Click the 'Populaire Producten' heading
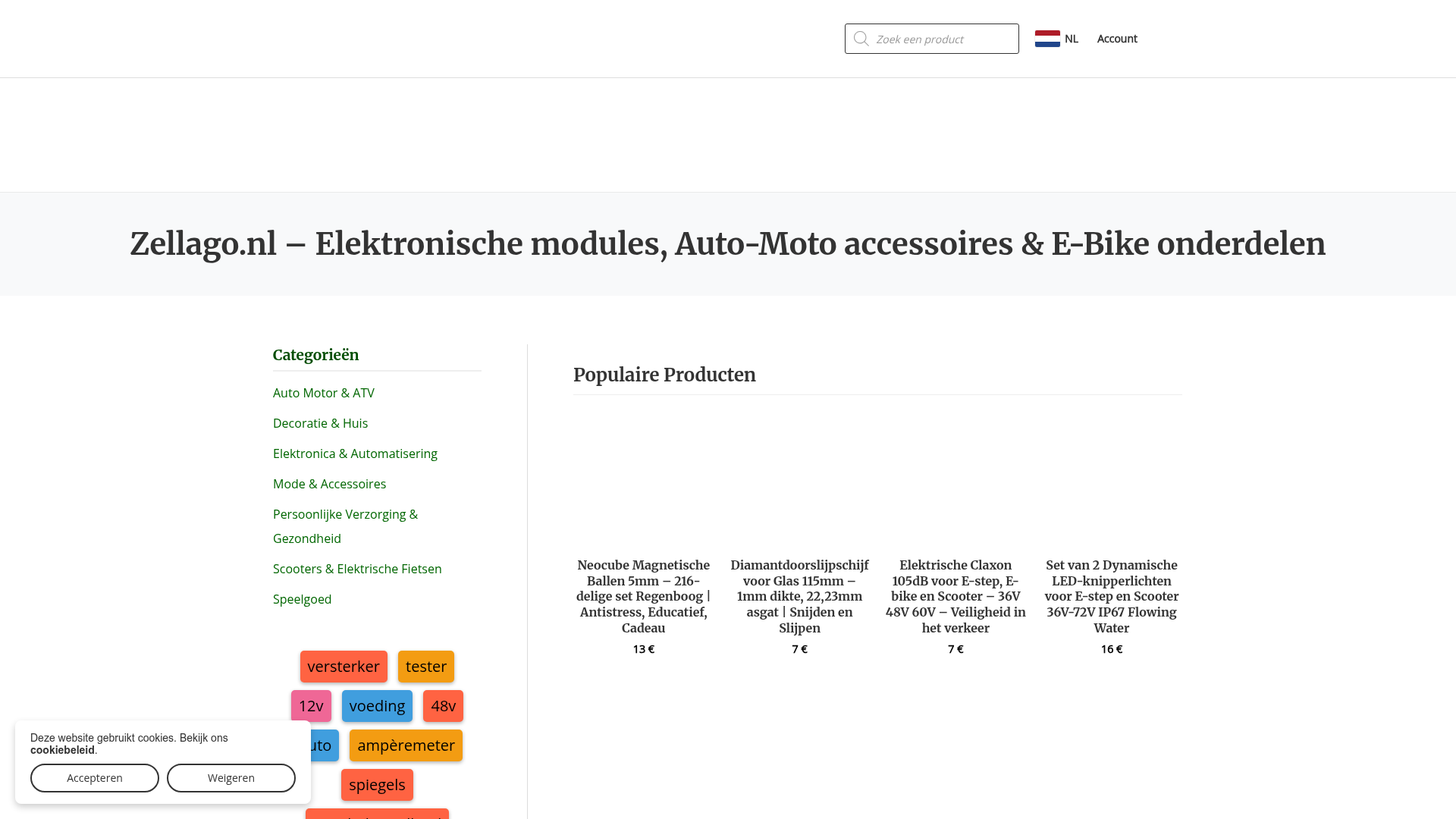1456x819 pixels. click(664, 375)
